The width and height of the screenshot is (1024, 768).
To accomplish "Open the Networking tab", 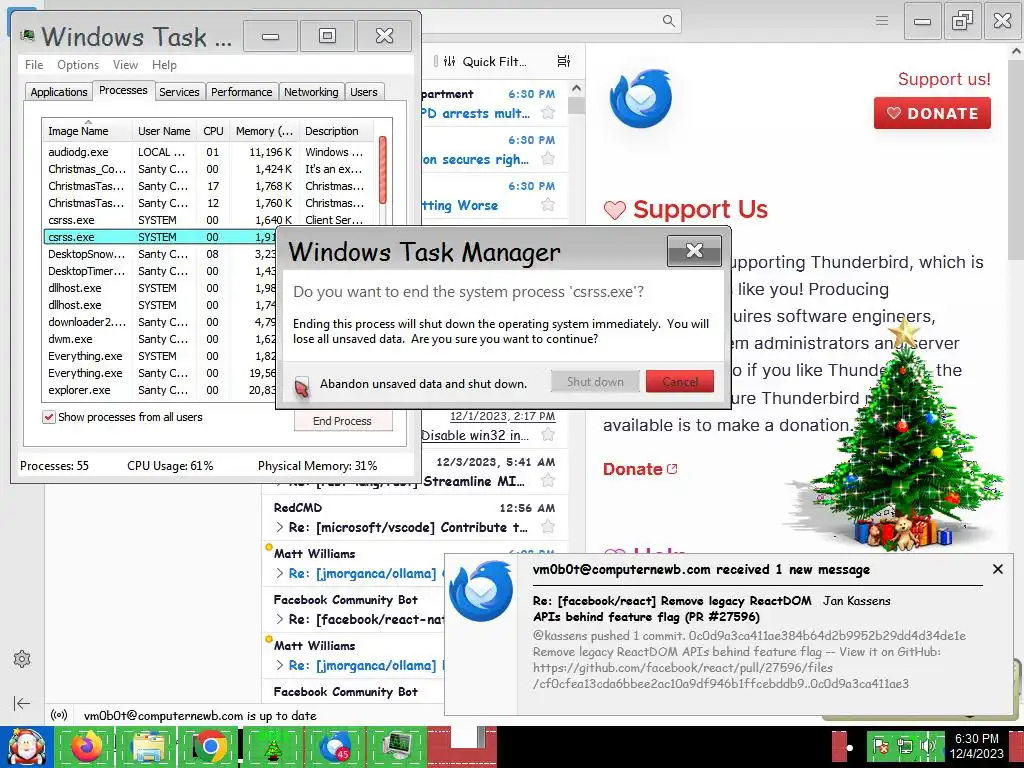I will [311, 92].
